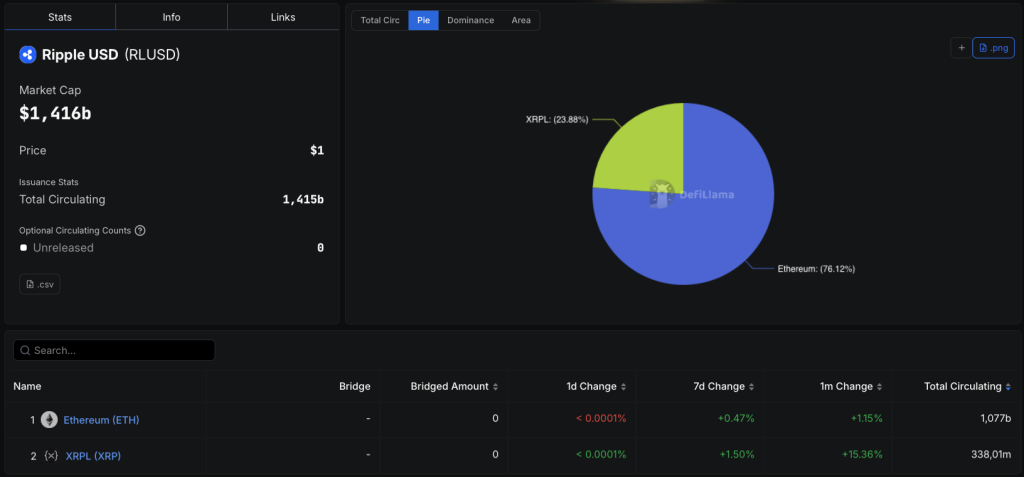Open the Info tab
The height and width of the screenshot is (477, 1024).
[x=171, y=17]
